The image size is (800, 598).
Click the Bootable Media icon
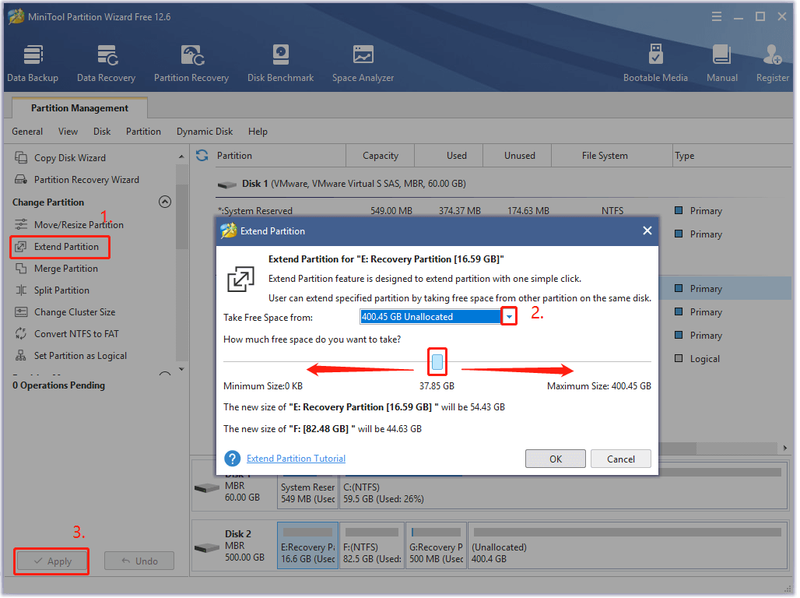point(656,63)
